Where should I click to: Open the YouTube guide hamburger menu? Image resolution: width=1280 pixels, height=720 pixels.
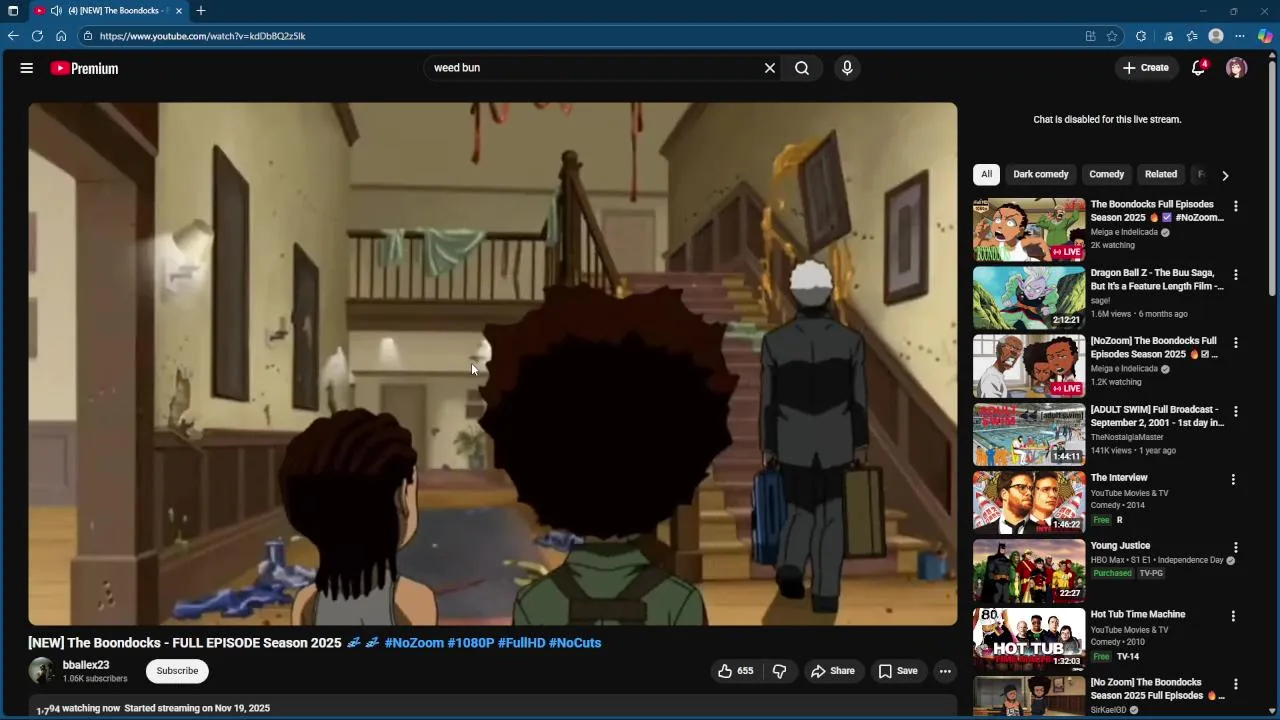click(27, 68)
